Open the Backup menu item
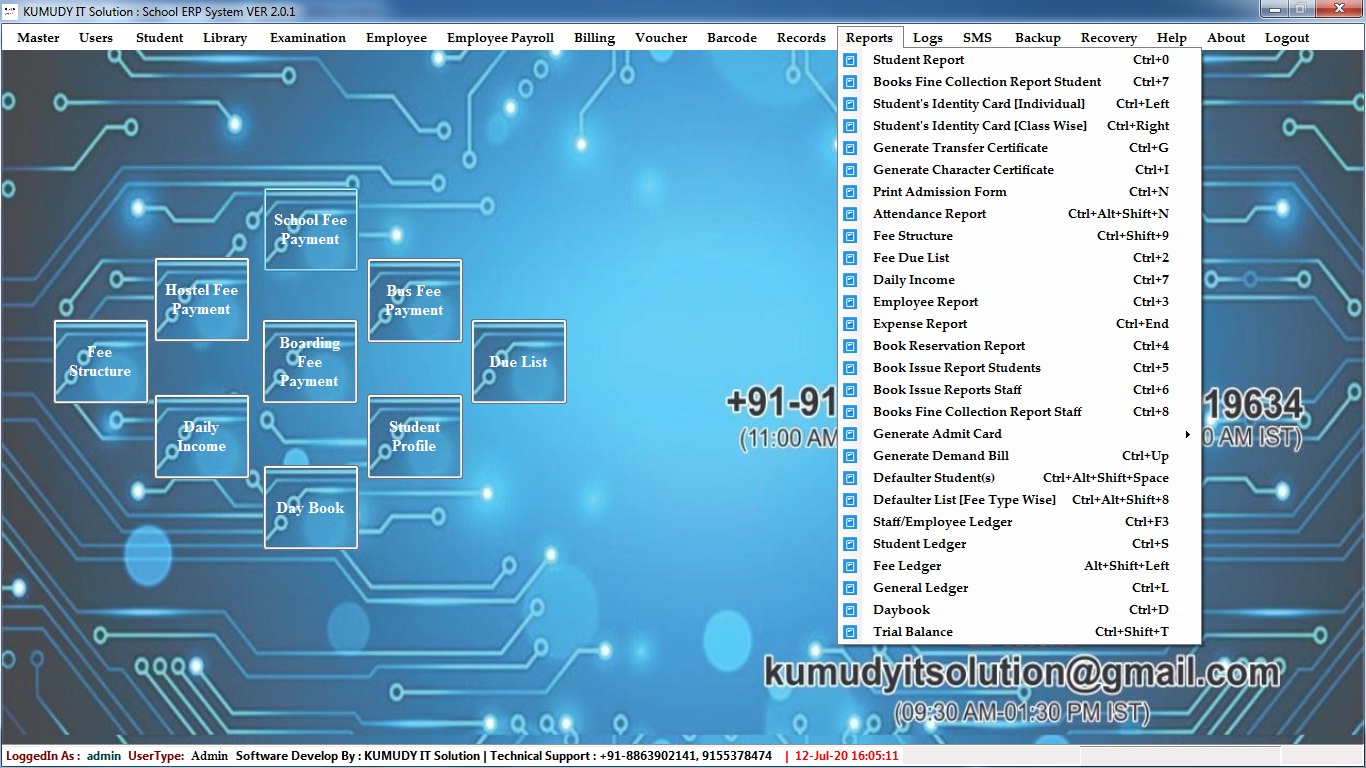1366x768 pixels. point(1037,38)
